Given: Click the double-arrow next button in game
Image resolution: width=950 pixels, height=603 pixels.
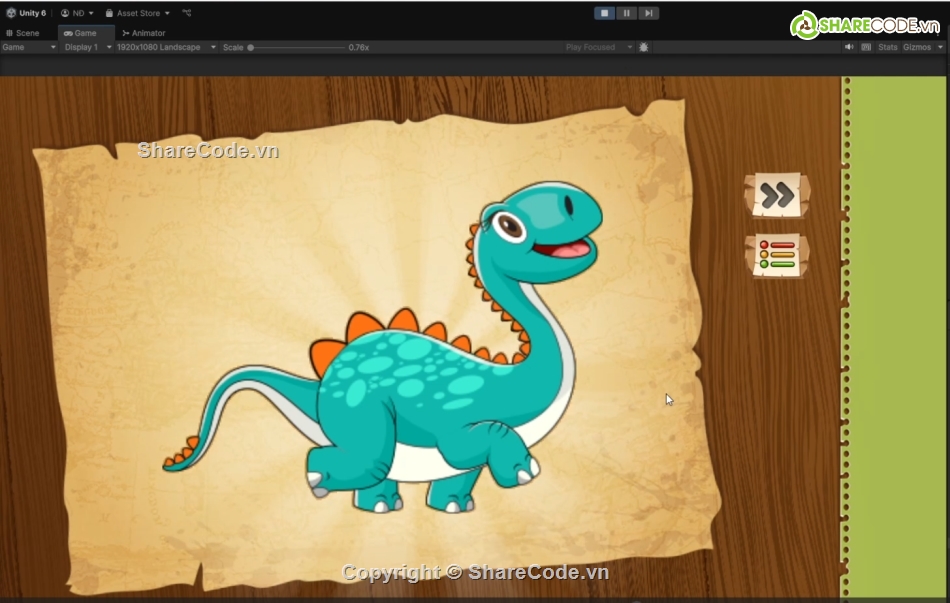Looking at the screenshot, I should (777, 195).
